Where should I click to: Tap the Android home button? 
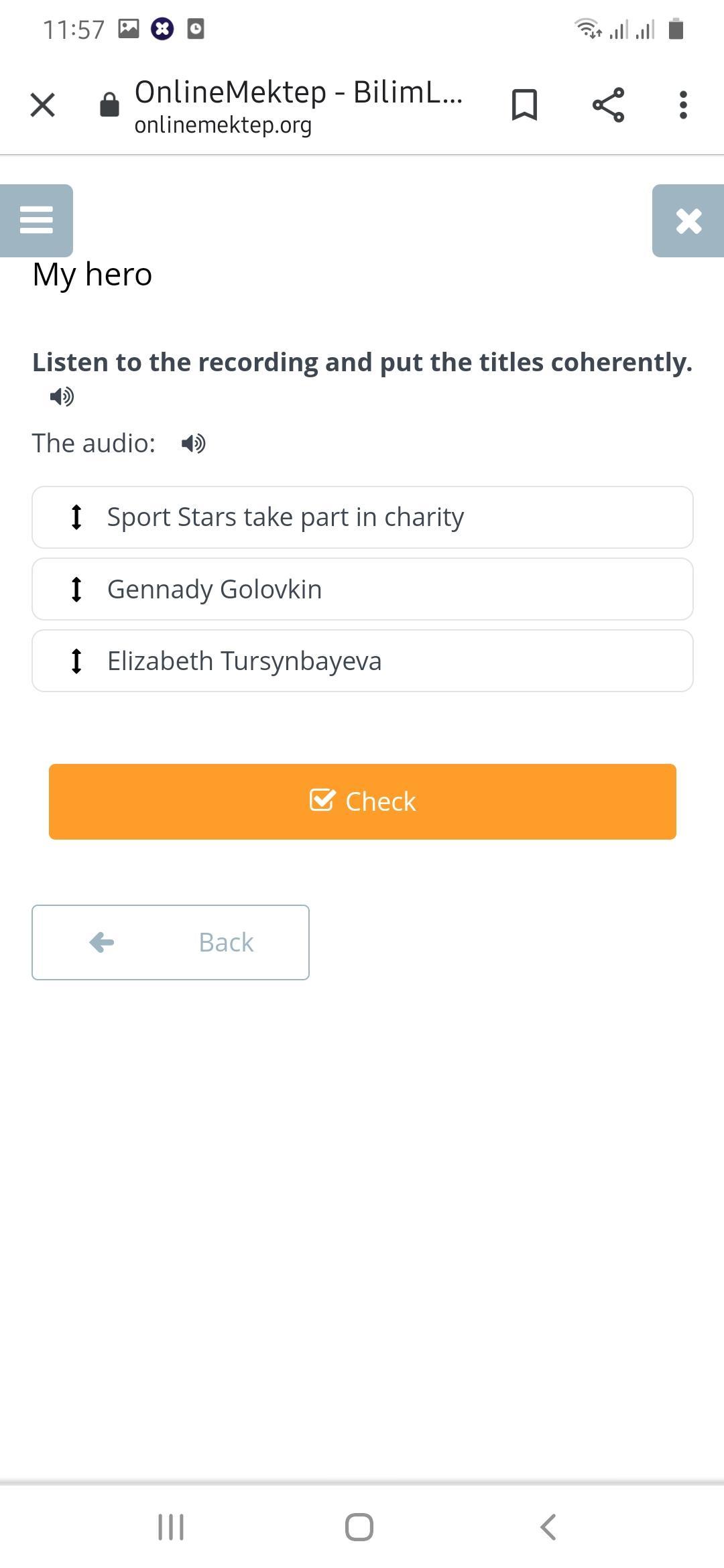point(359,1527)
